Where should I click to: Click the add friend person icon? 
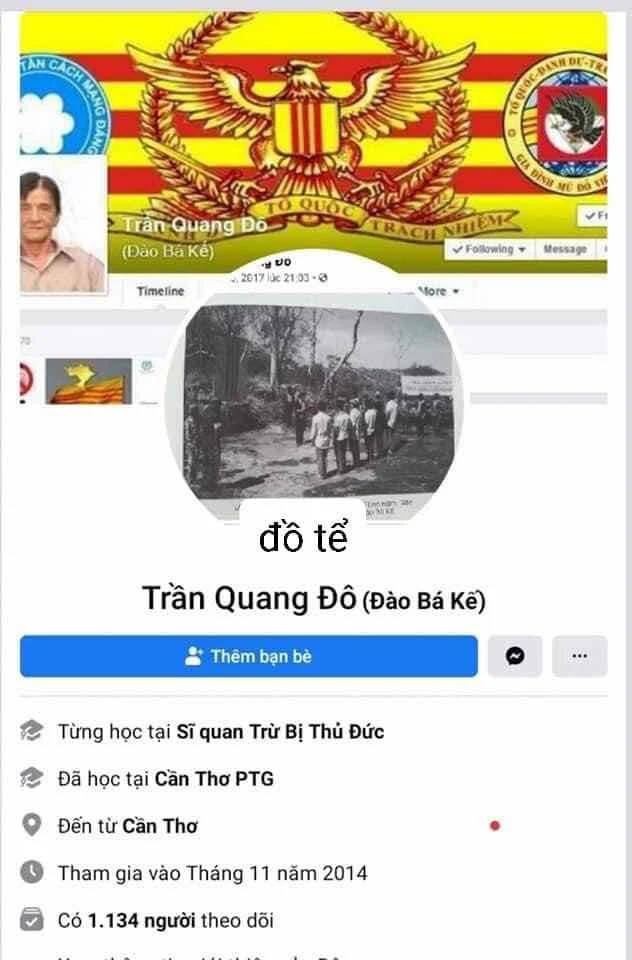[194, 656]
